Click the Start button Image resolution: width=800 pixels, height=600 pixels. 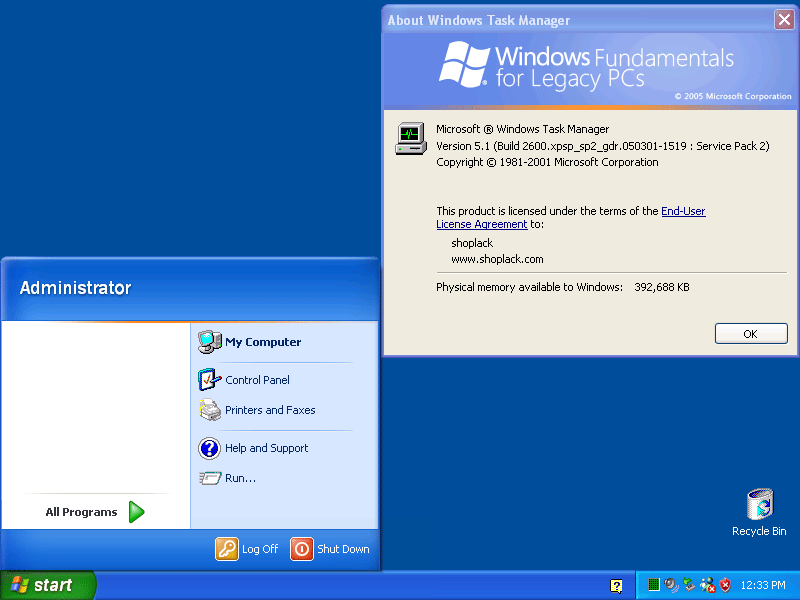[x=48, y=585]
